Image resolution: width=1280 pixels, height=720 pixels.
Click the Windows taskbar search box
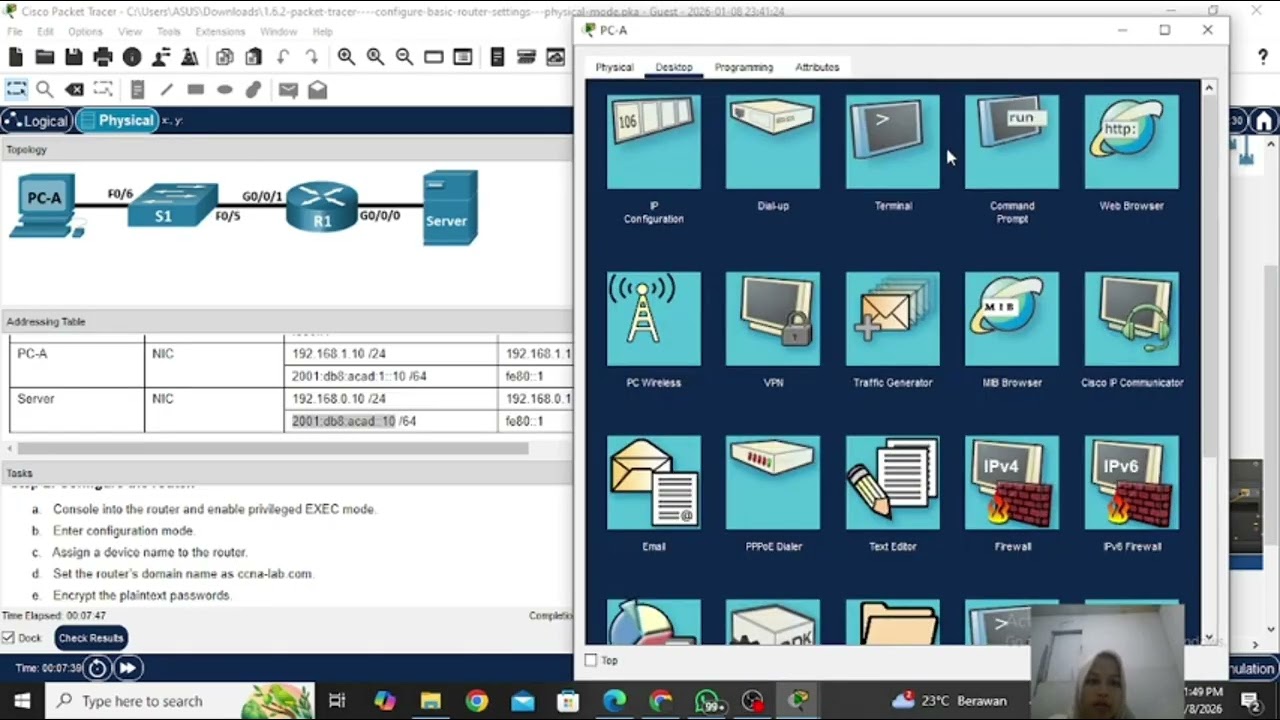point(180,701)
